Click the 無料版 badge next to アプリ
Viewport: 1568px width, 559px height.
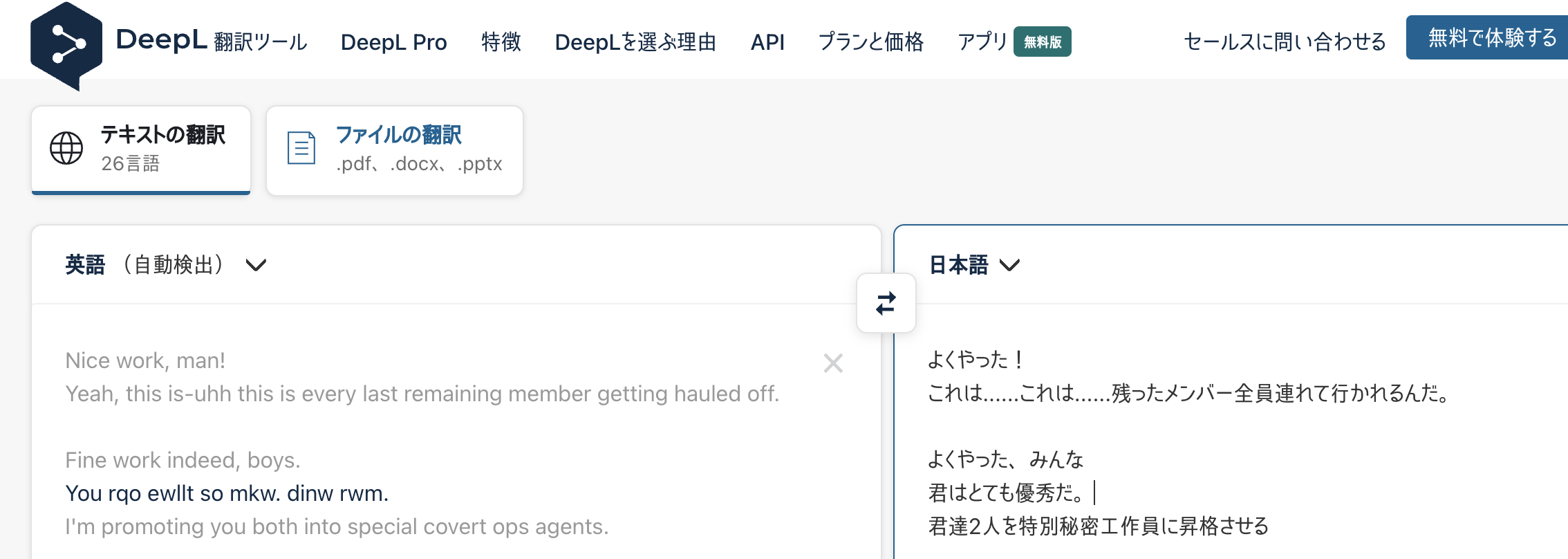coord(1043,42)
